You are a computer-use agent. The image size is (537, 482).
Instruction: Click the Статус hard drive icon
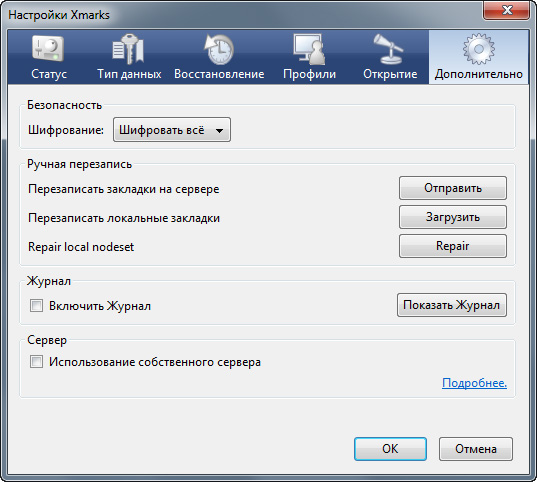[48, 49]
